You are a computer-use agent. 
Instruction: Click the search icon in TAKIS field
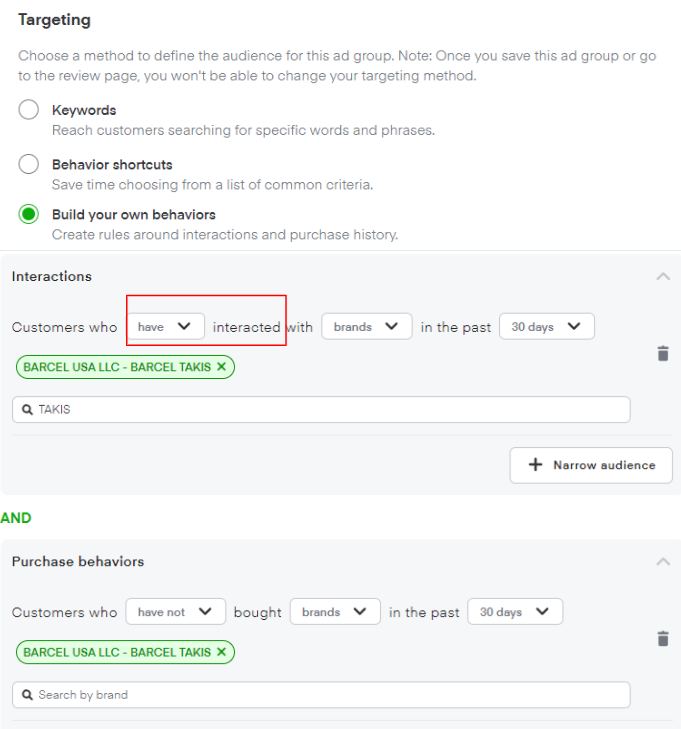click(28, 410)
